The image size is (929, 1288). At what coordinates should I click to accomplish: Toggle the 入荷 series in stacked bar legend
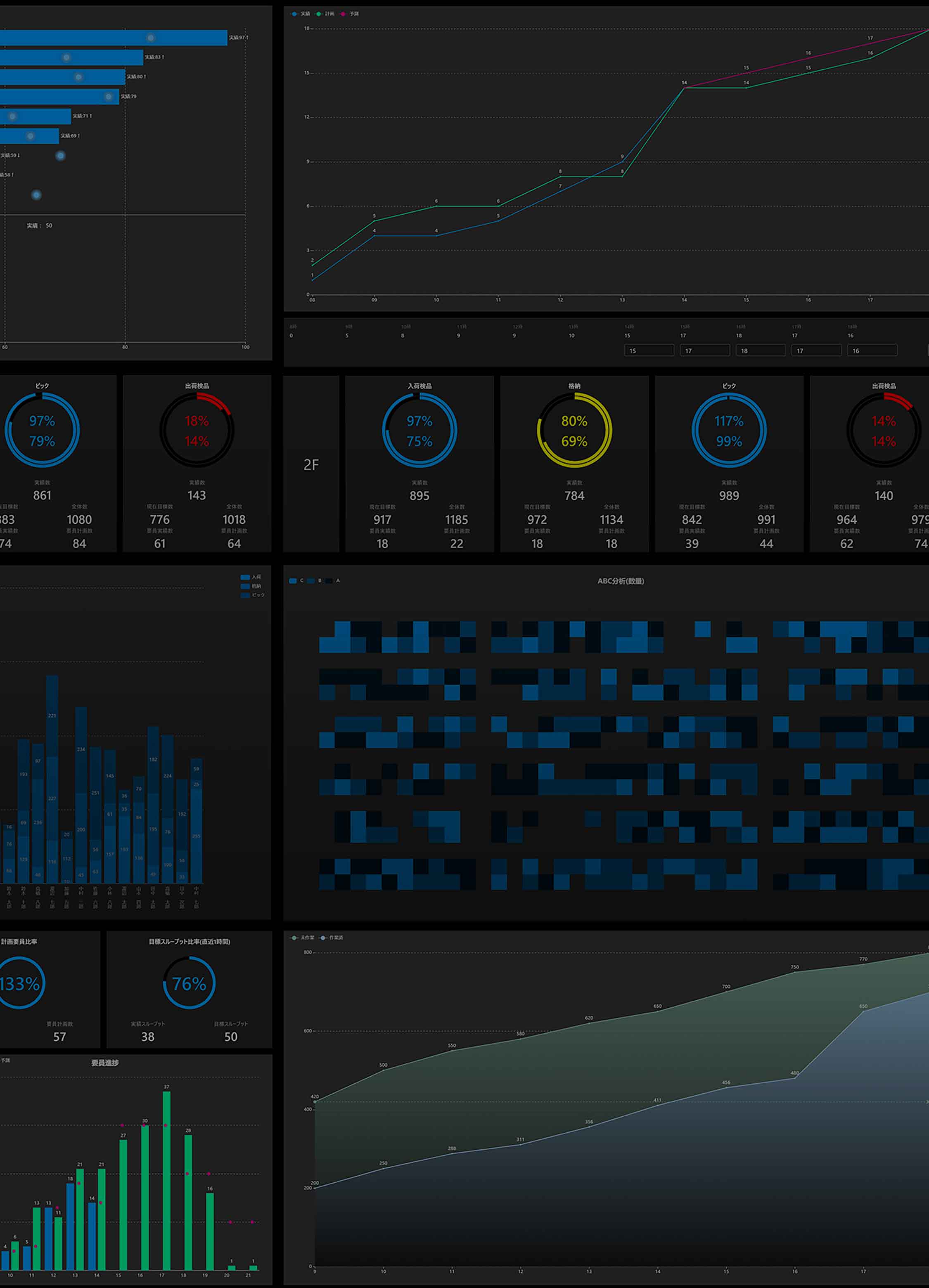(x=251, y=577)
